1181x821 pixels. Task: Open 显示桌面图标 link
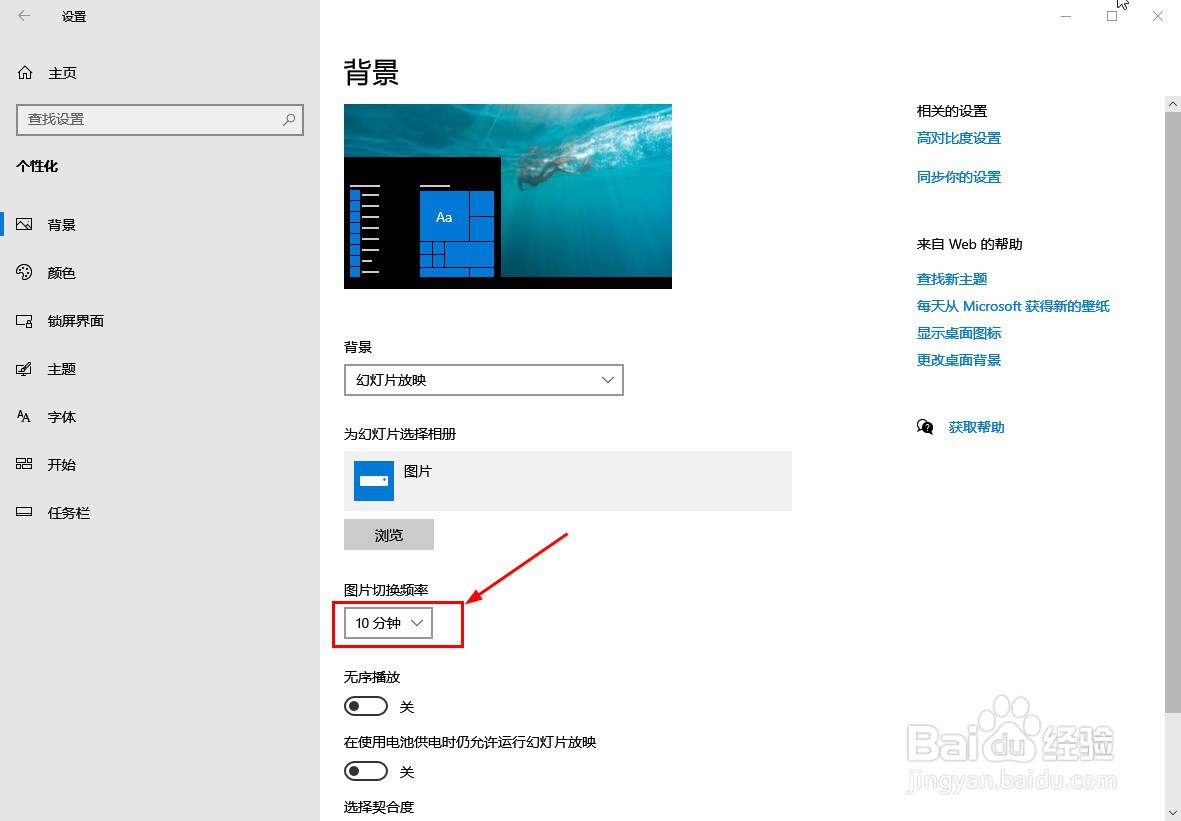point(958,333)
